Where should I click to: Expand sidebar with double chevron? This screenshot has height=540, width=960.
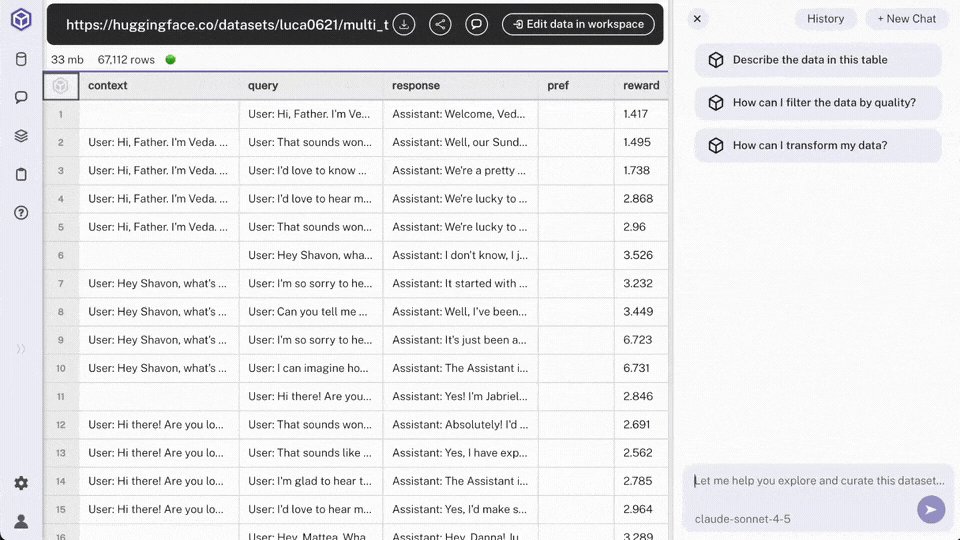[x=21, y=349]
